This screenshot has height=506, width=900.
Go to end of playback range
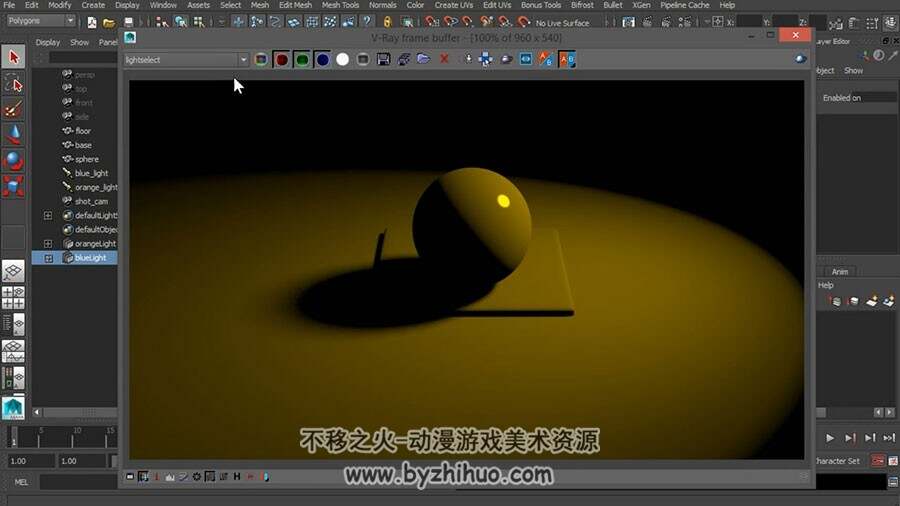pyautogui.click(x=889, y=438)
